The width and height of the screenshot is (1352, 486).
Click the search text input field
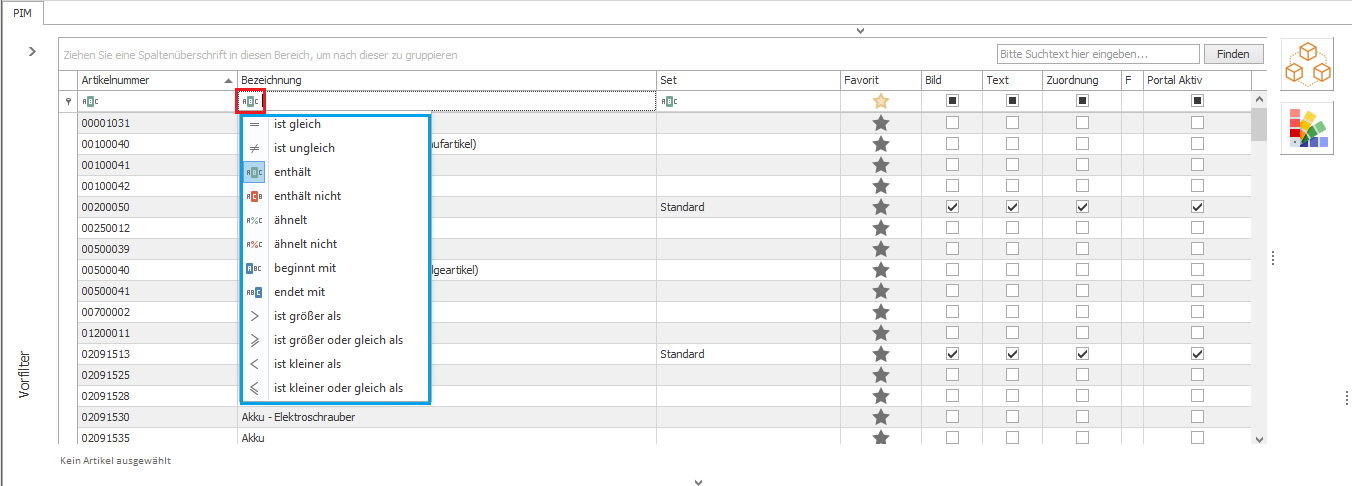click(x=1097, y=54)
